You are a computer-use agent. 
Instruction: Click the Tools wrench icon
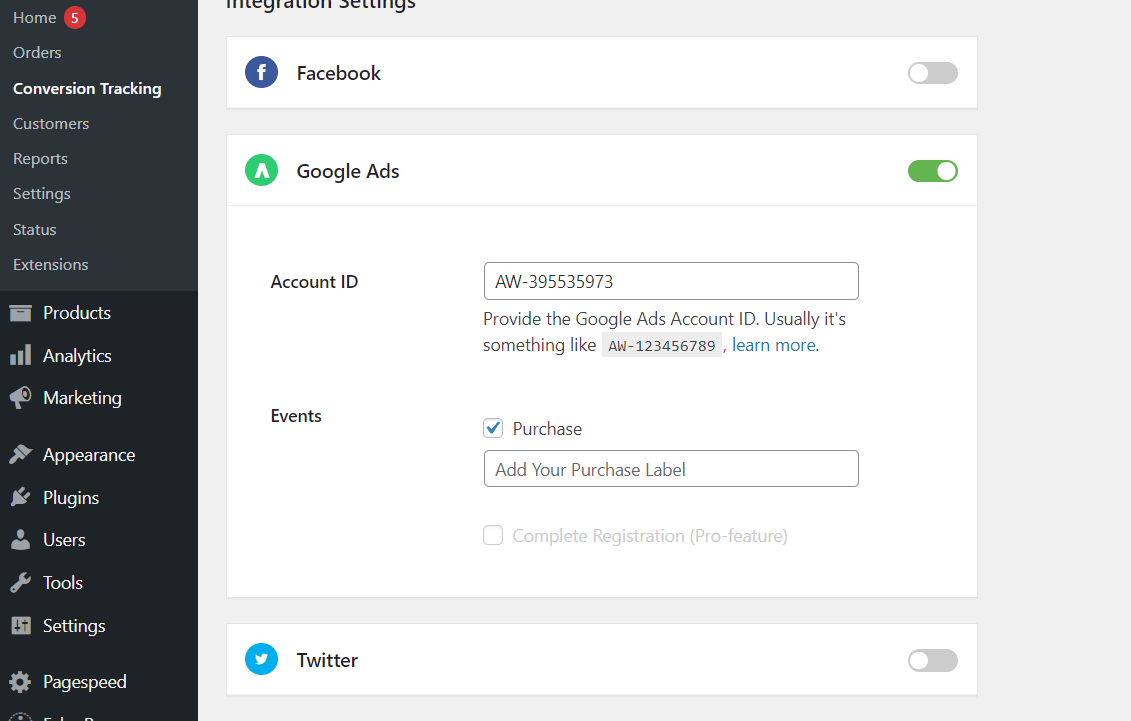click(x=20, y=582)
